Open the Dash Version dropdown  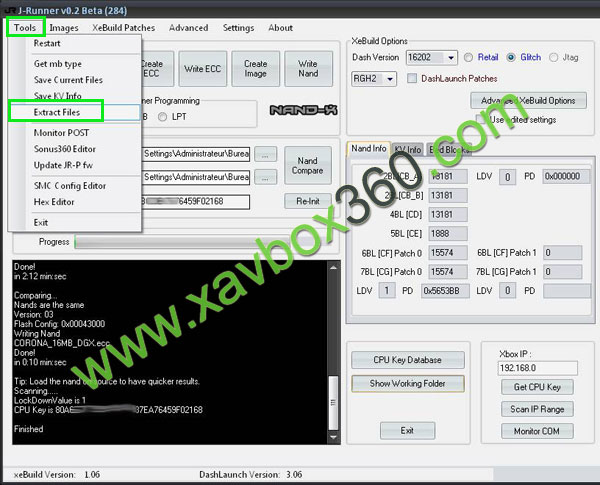451,58
